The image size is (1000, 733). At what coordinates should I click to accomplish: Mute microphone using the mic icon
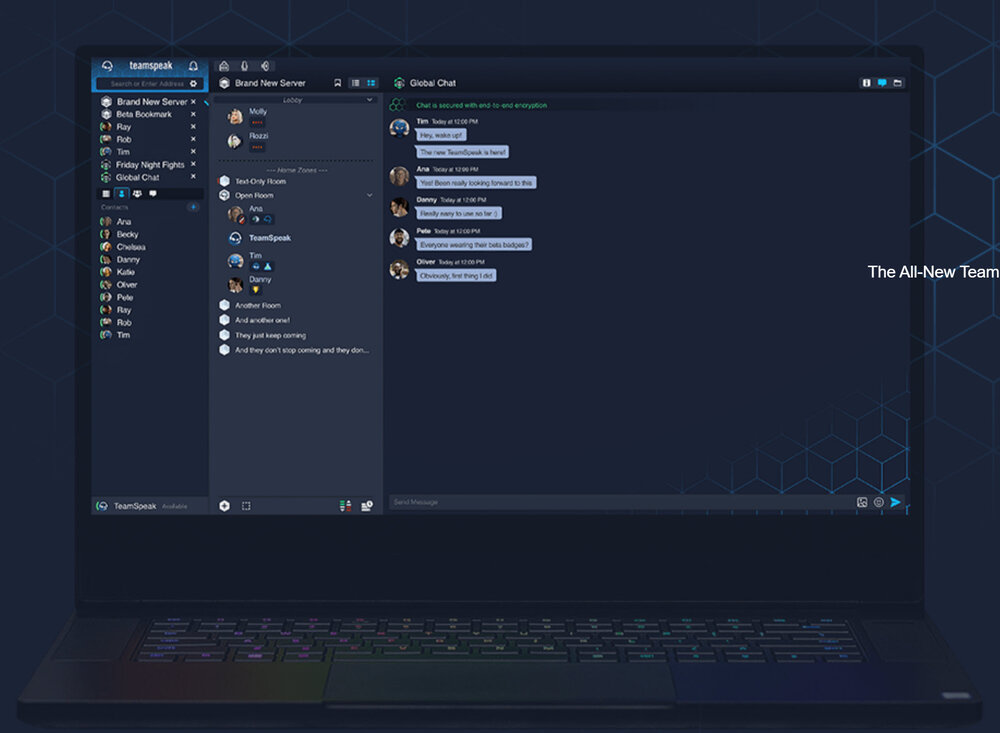pos(244,66)
